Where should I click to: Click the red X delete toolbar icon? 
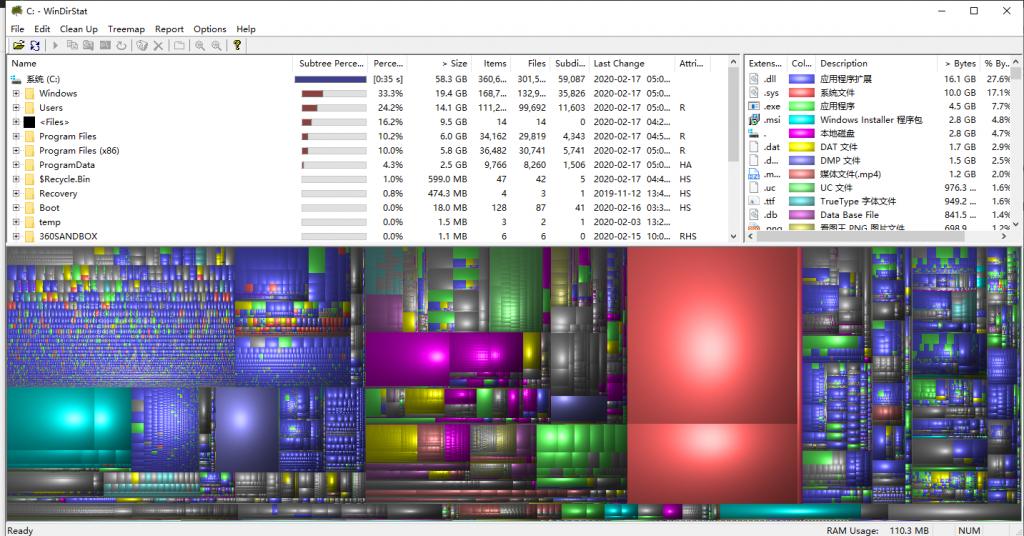[158, 45]
